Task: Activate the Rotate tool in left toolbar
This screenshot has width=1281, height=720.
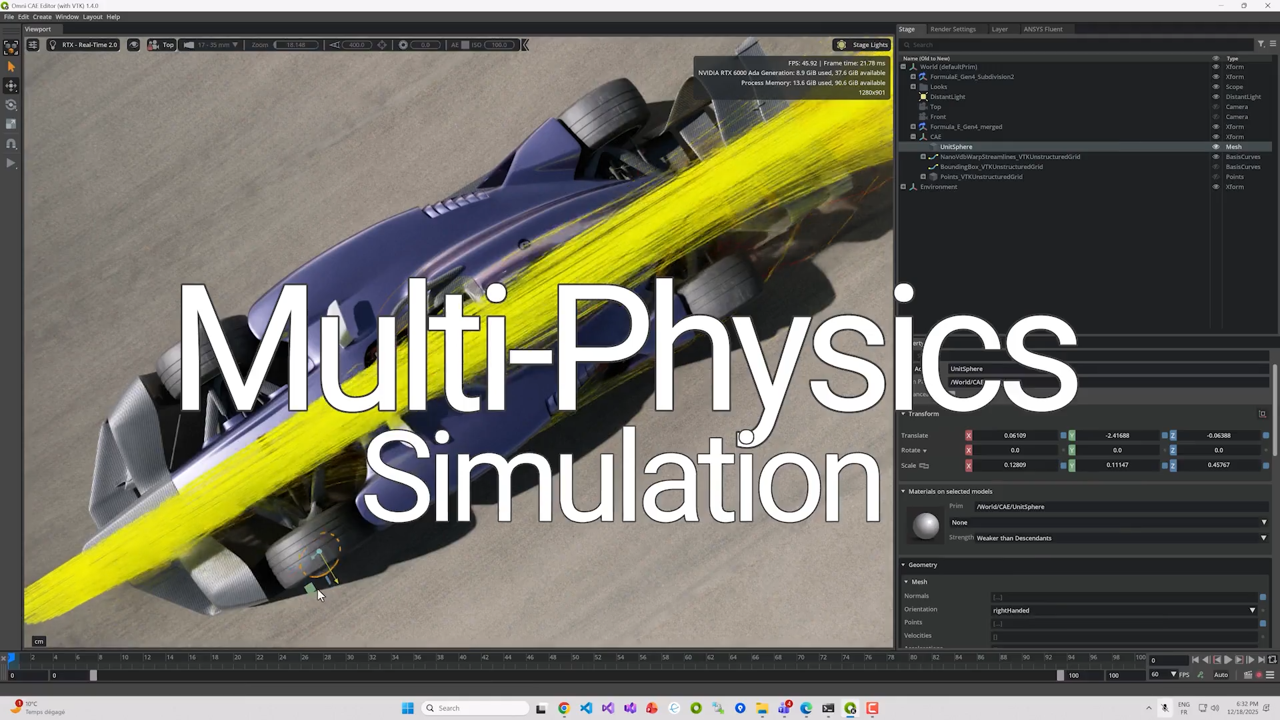Action: (11, 105)
